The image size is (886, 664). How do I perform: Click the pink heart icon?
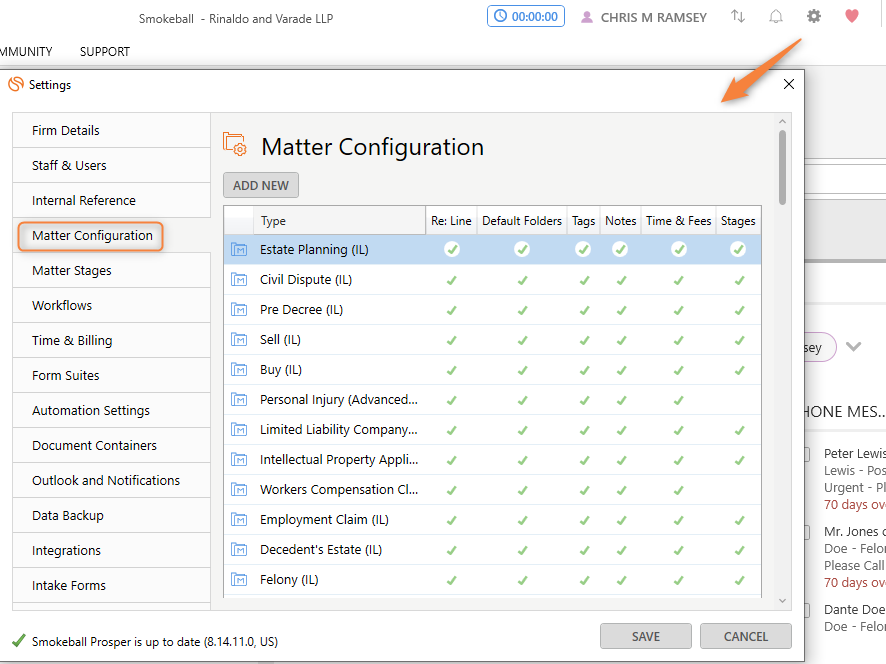[x=852, y=16]
